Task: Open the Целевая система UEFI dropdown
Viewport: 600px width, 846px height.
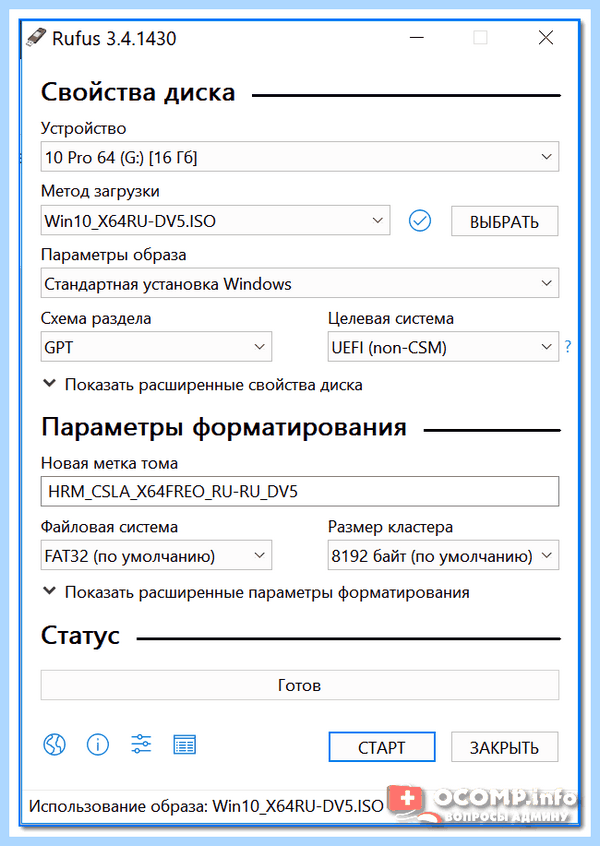Action: coord(444,347)
